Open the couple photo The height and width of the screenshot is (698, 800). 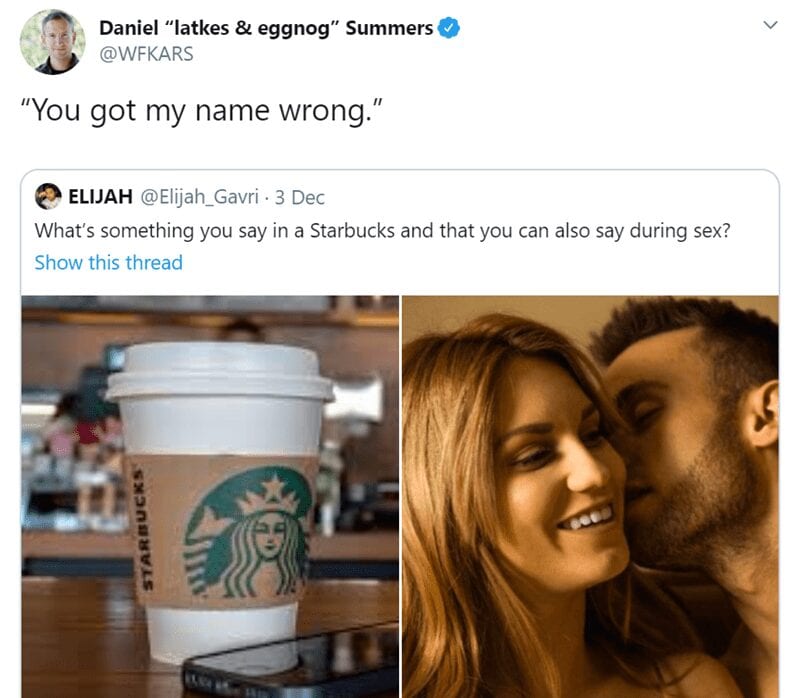(590, 496)
